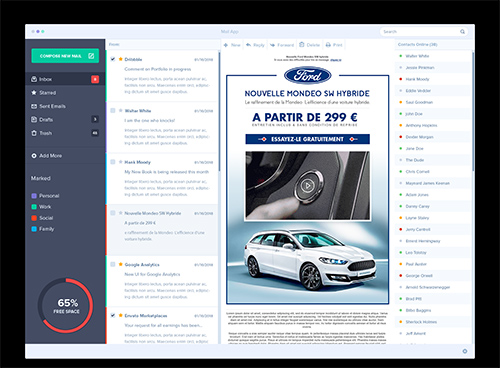500x368 pixels.
Task: Check the Google Analytics email checkbox
Action: point(113,264)
